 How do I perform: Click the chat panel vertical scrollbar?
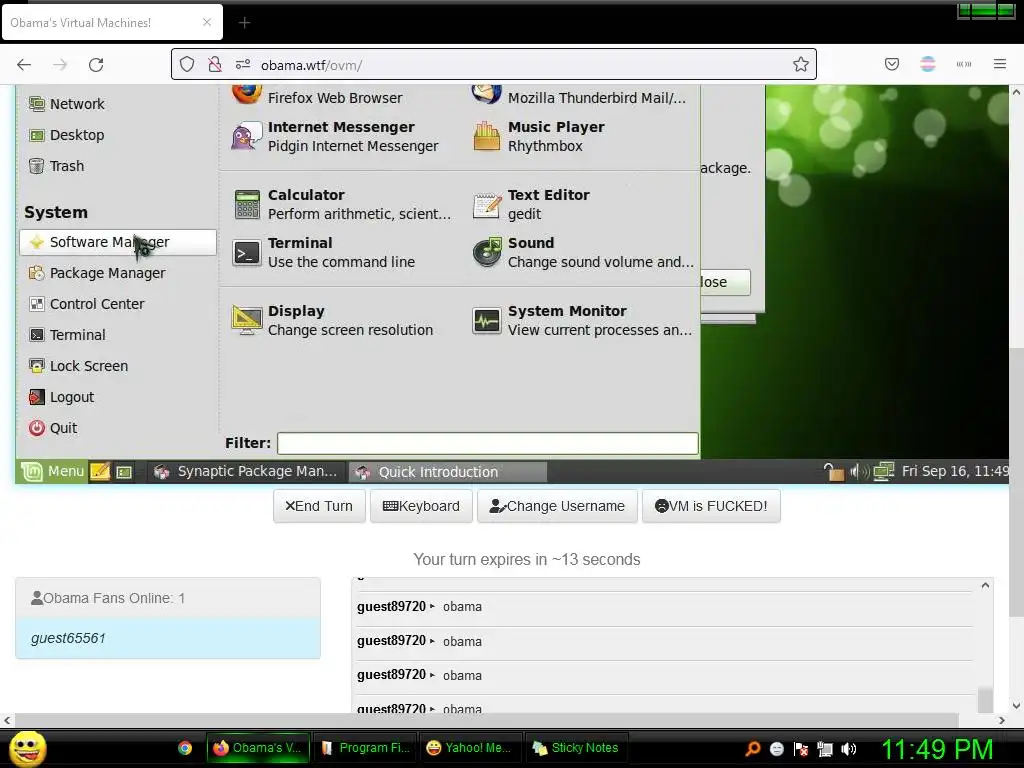[985, 699]
